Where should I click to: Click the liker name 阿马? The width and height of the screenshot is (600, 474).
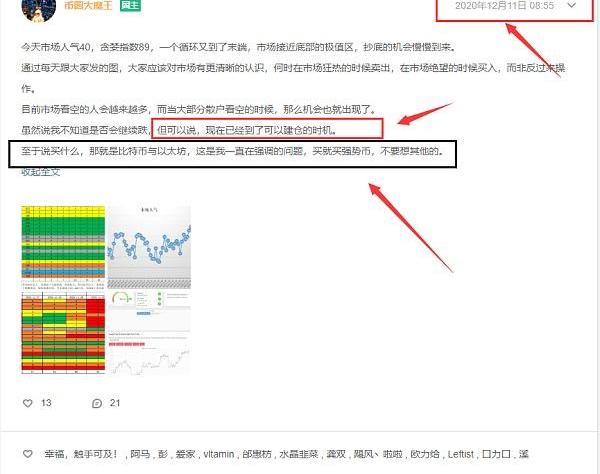140,453
